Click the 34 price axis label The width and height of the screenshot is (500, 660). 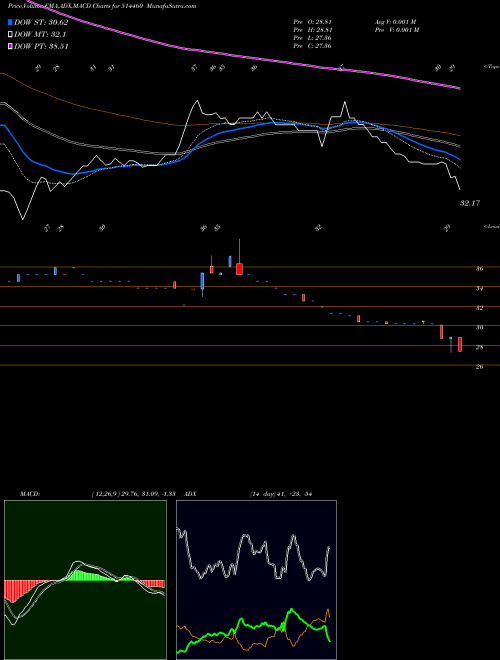tap(479, 288)
